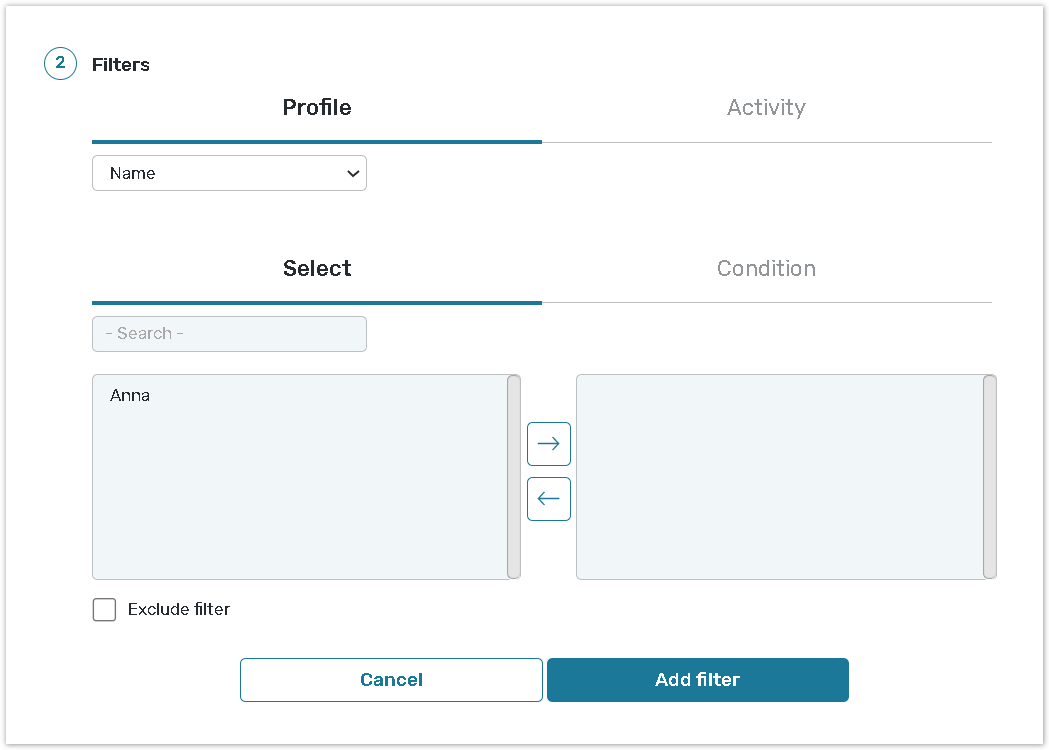Click inside the empty selected items list

tap(779, 477)
